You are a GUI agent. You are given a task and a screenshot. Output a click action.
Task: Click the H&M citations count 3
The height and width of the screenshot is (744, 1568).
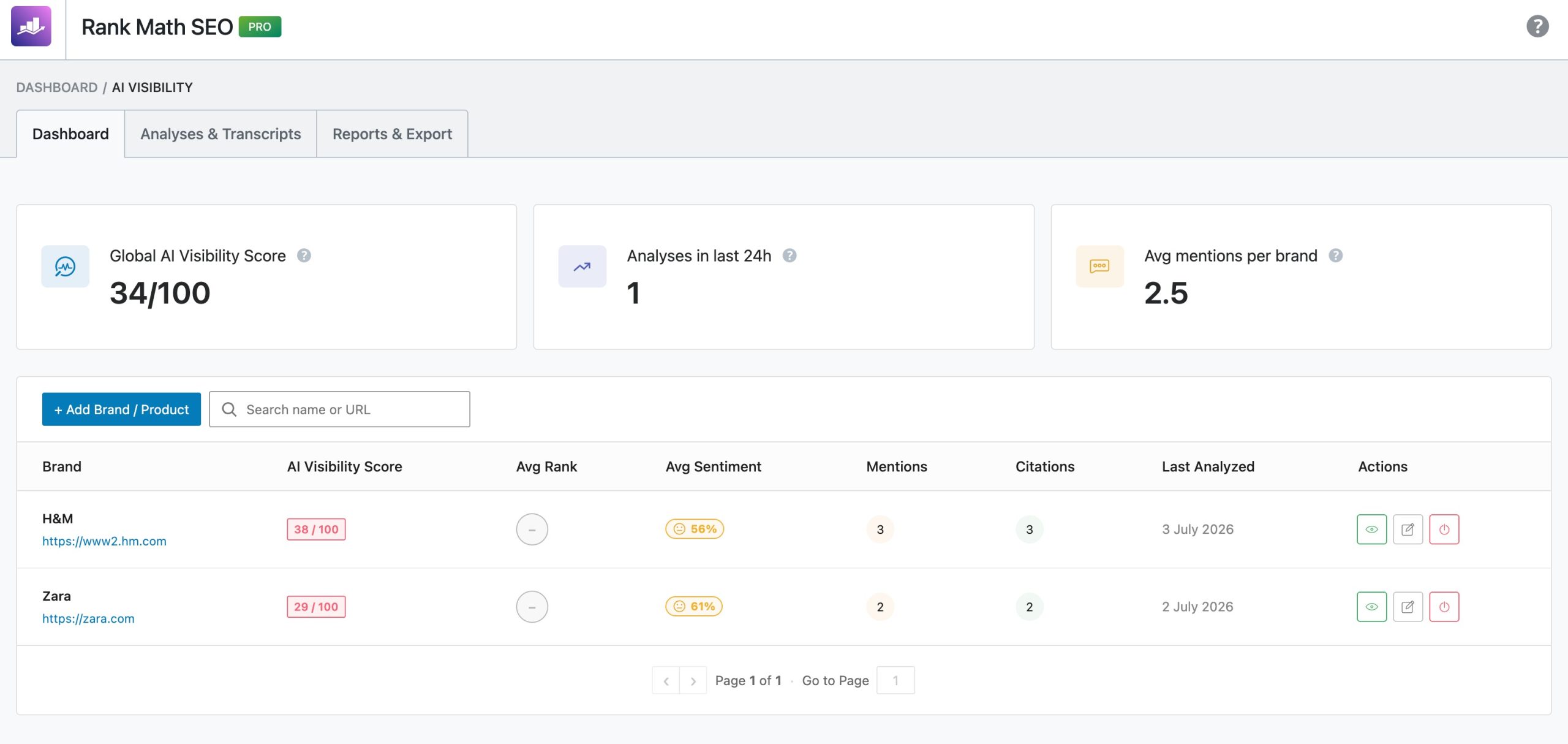(x=1030, y=530)
